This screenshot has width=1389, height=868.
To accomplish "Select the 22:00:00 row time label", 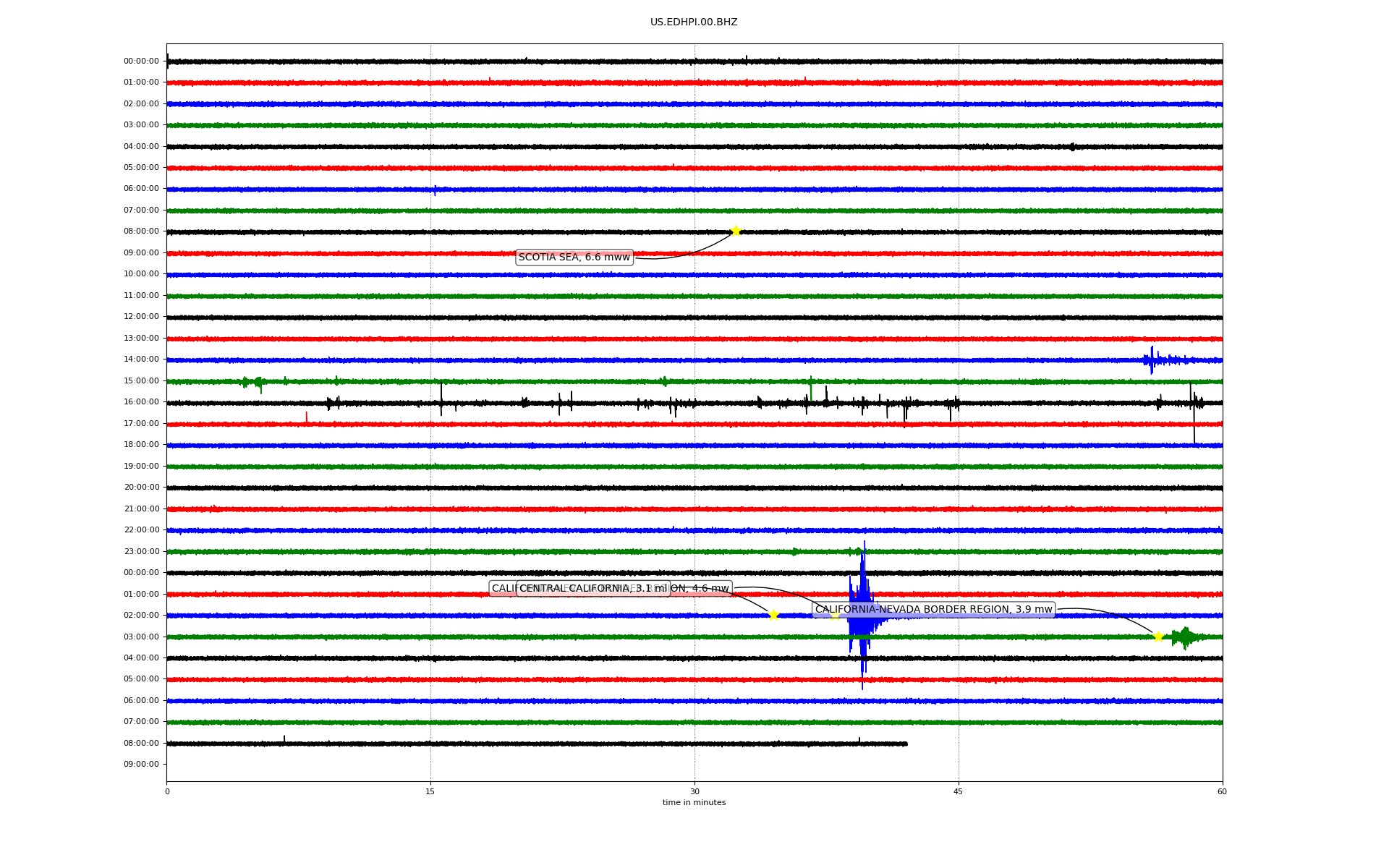I will point(141,530).
